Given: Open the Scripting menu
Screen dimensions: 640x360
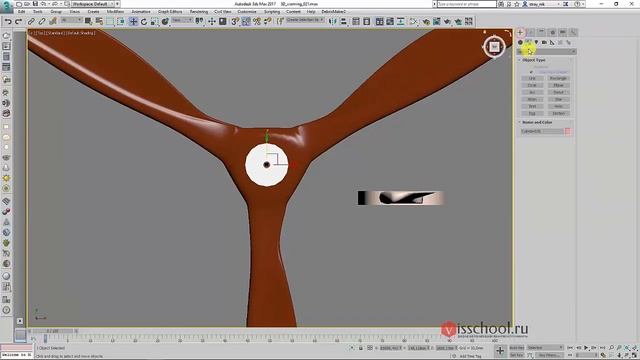Looking at the screenshot, I should point(272,12).
